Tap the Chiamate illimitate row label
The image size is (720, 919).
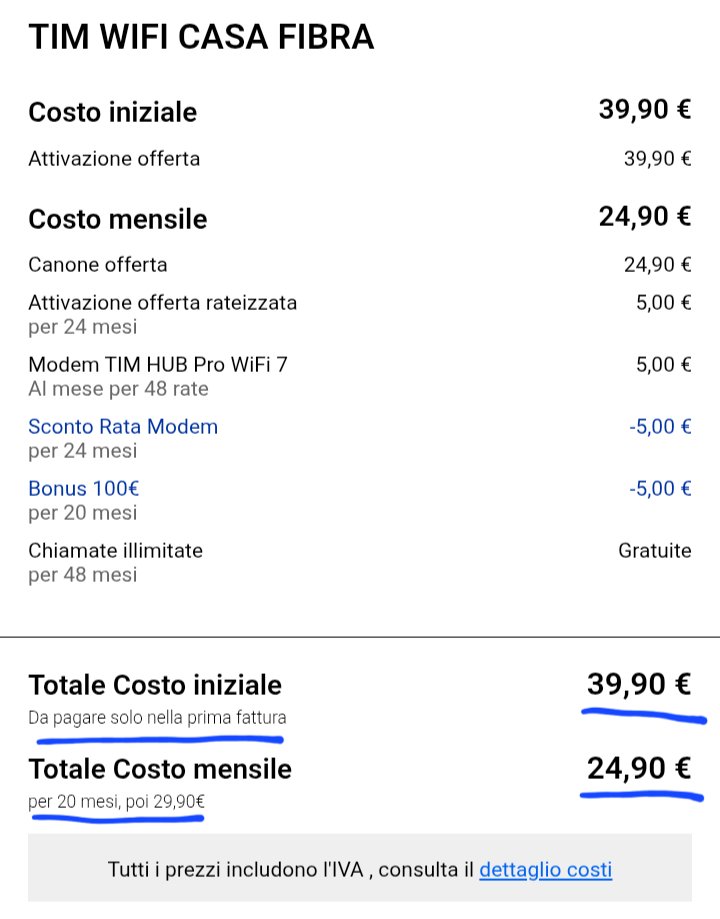pos(115,551)
